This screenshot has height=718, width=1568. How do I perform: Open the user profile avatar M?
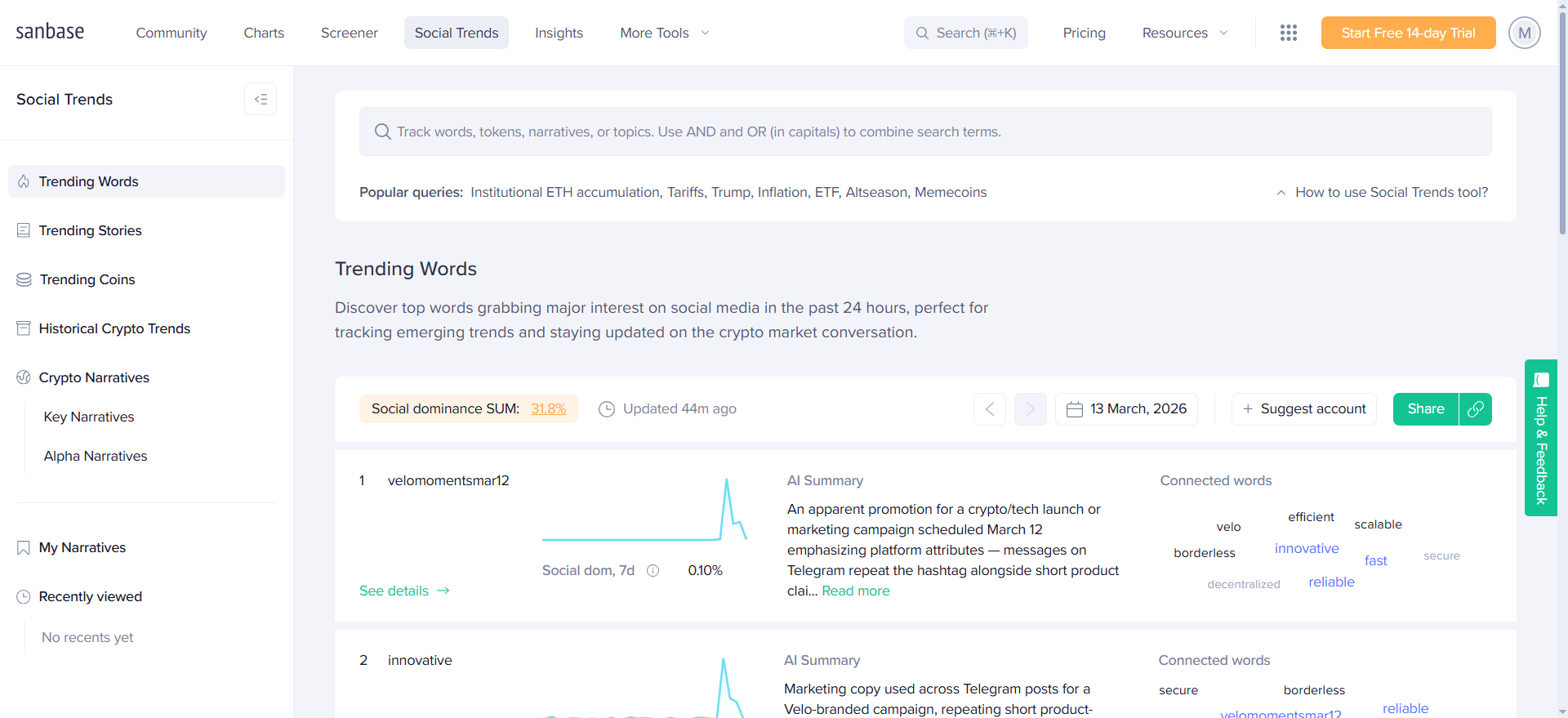click(1524, 33)
